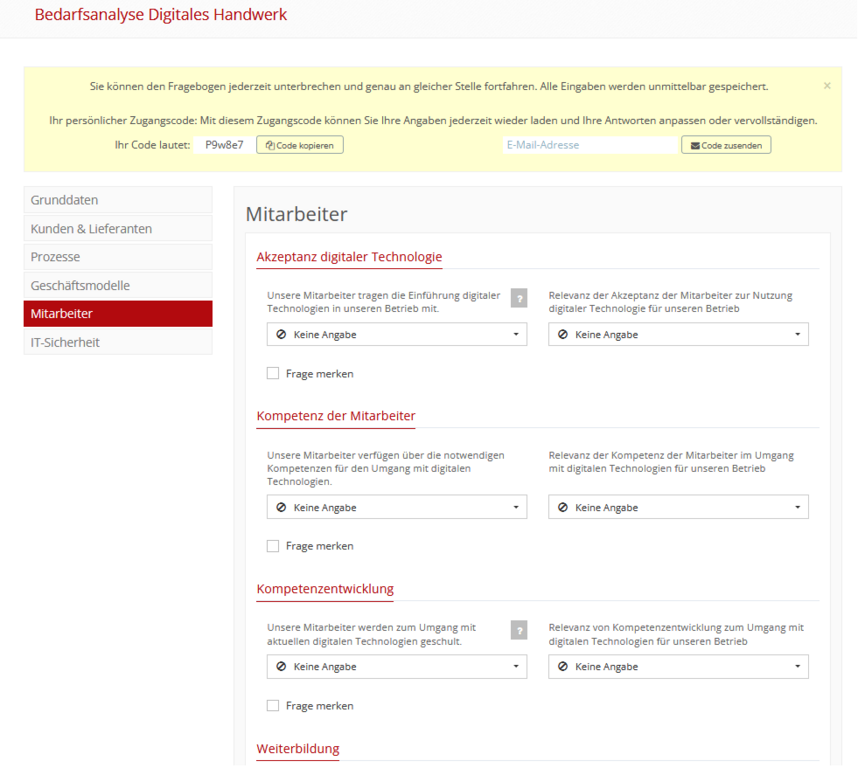Dismiss the yellow info banner

point(827,86)
